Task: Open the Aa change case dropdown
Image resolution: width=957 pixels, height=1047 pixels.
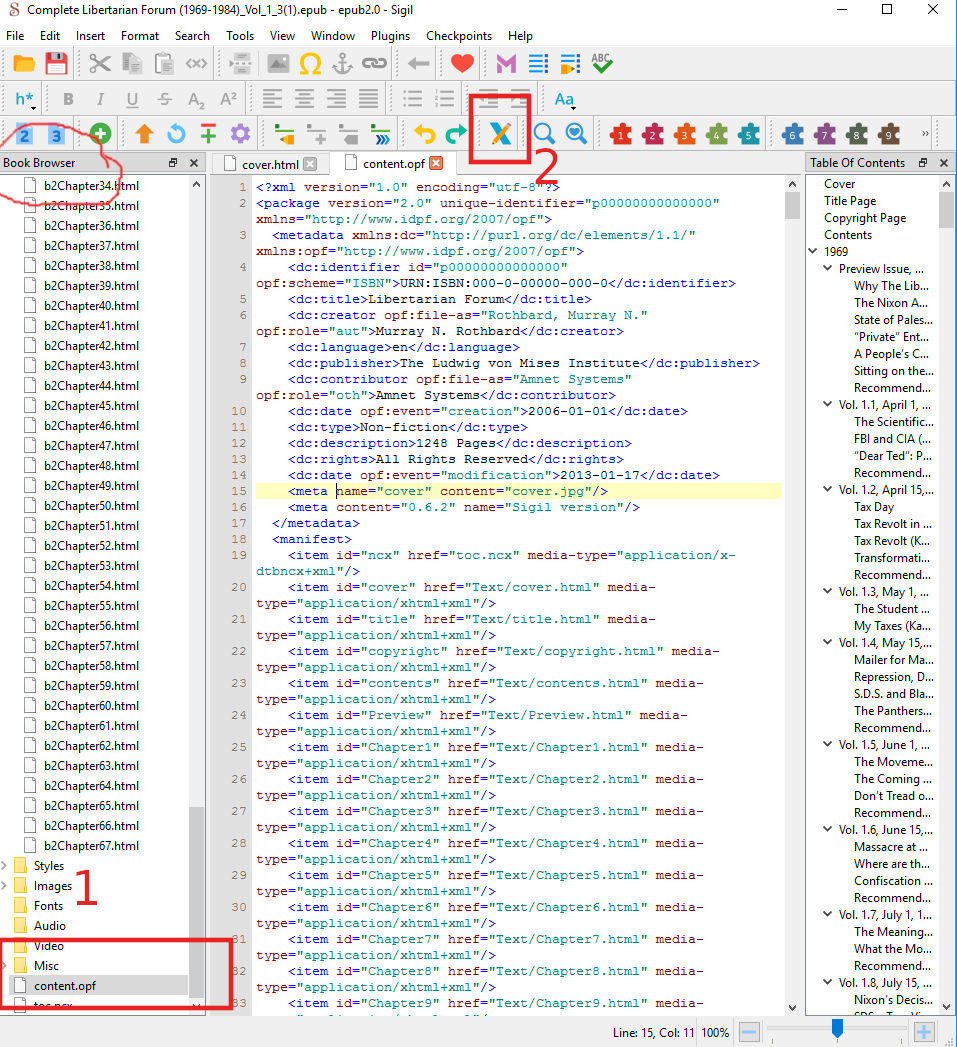Action: coord(565,99)
